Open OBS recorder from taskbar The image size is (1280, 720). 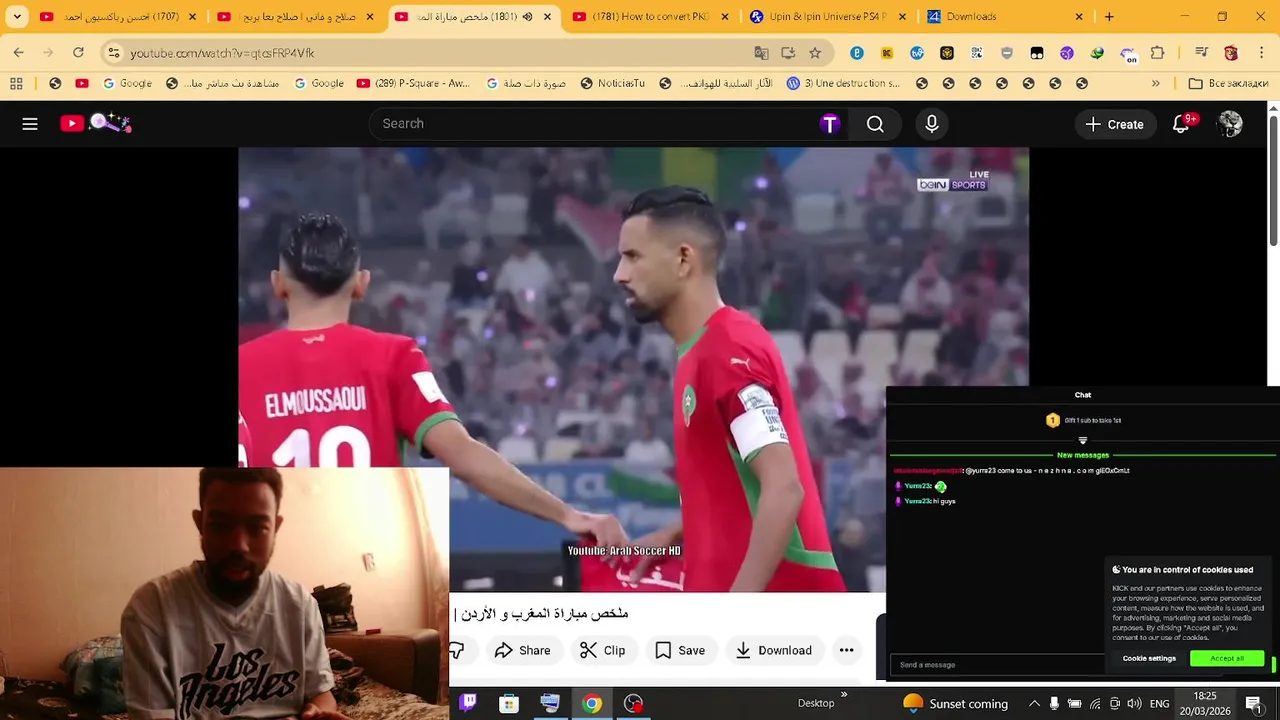tap(633, 703)
